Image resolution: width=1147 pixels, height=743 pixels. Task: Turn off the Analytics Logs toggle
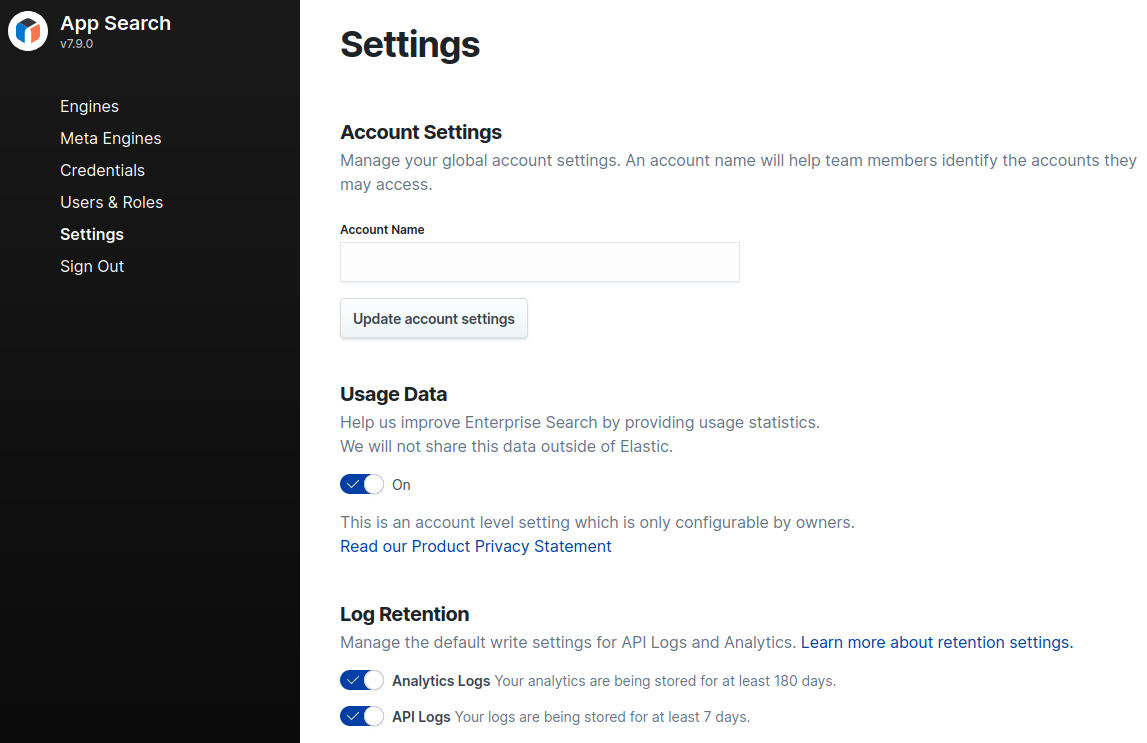[361, 680]
